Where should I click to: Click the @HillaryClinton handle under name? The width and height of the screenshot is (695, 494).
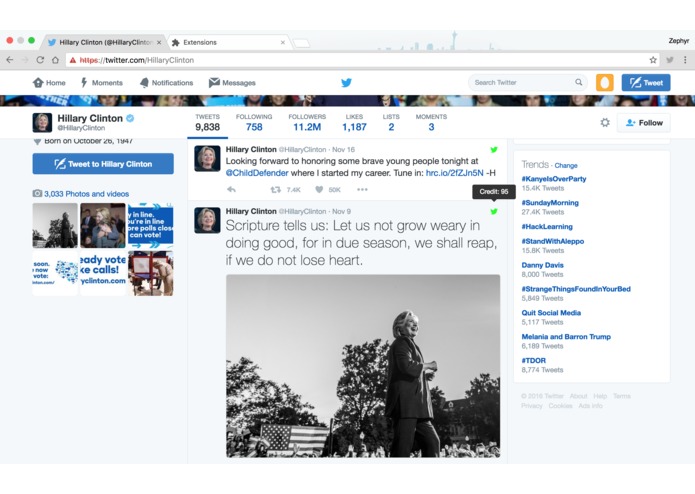coord(81,128)
